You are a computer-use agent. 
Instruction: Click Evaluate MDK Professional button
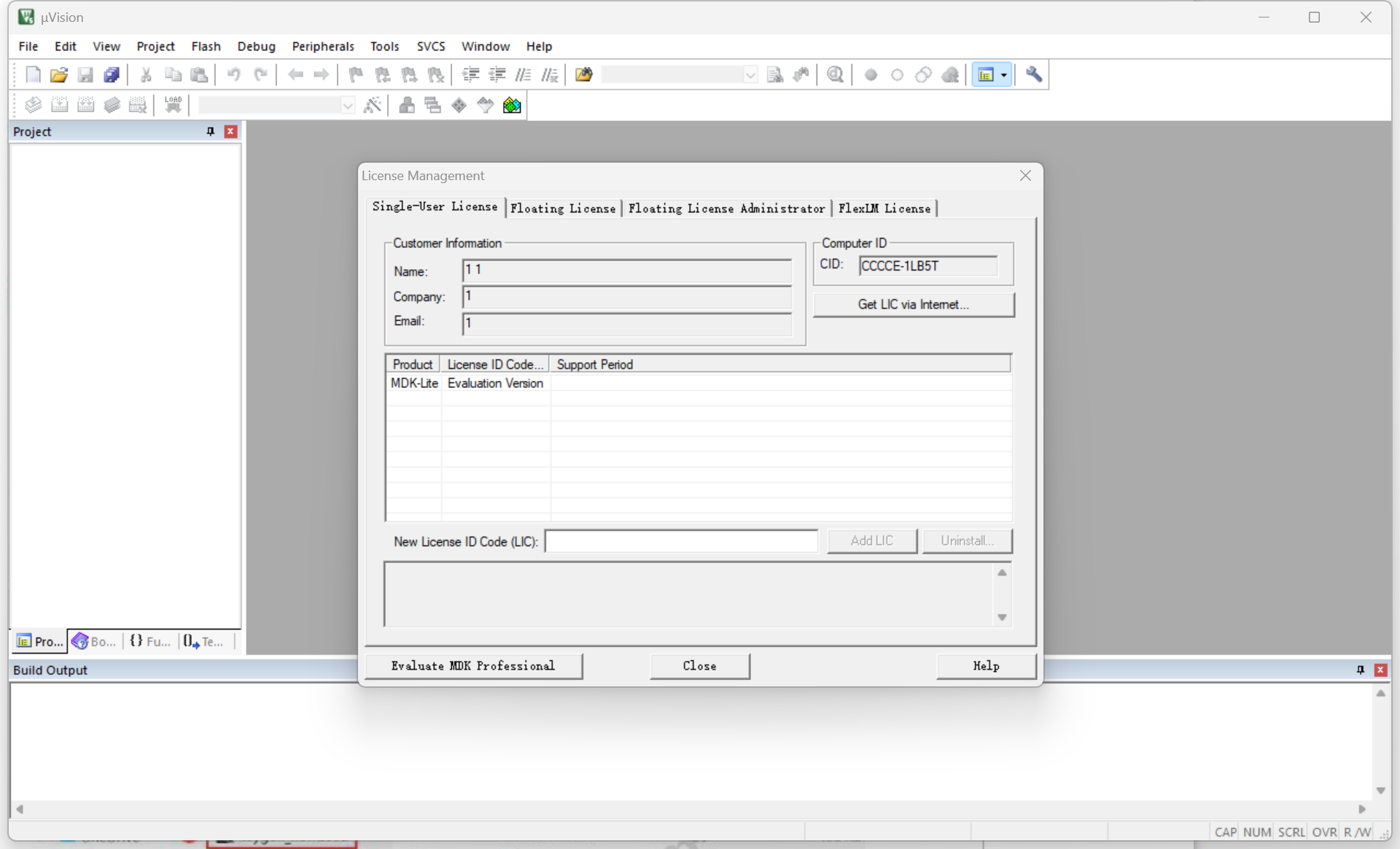[473, 665]
